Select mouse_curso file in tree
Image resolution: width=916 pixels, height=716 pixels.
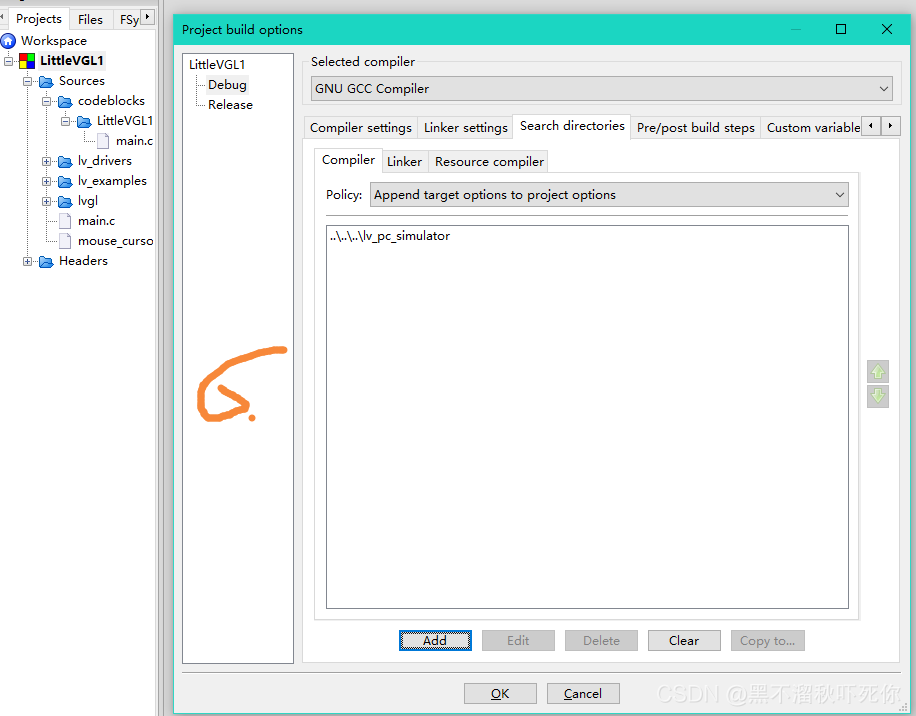pyautogui.click(x=115, y=241)
